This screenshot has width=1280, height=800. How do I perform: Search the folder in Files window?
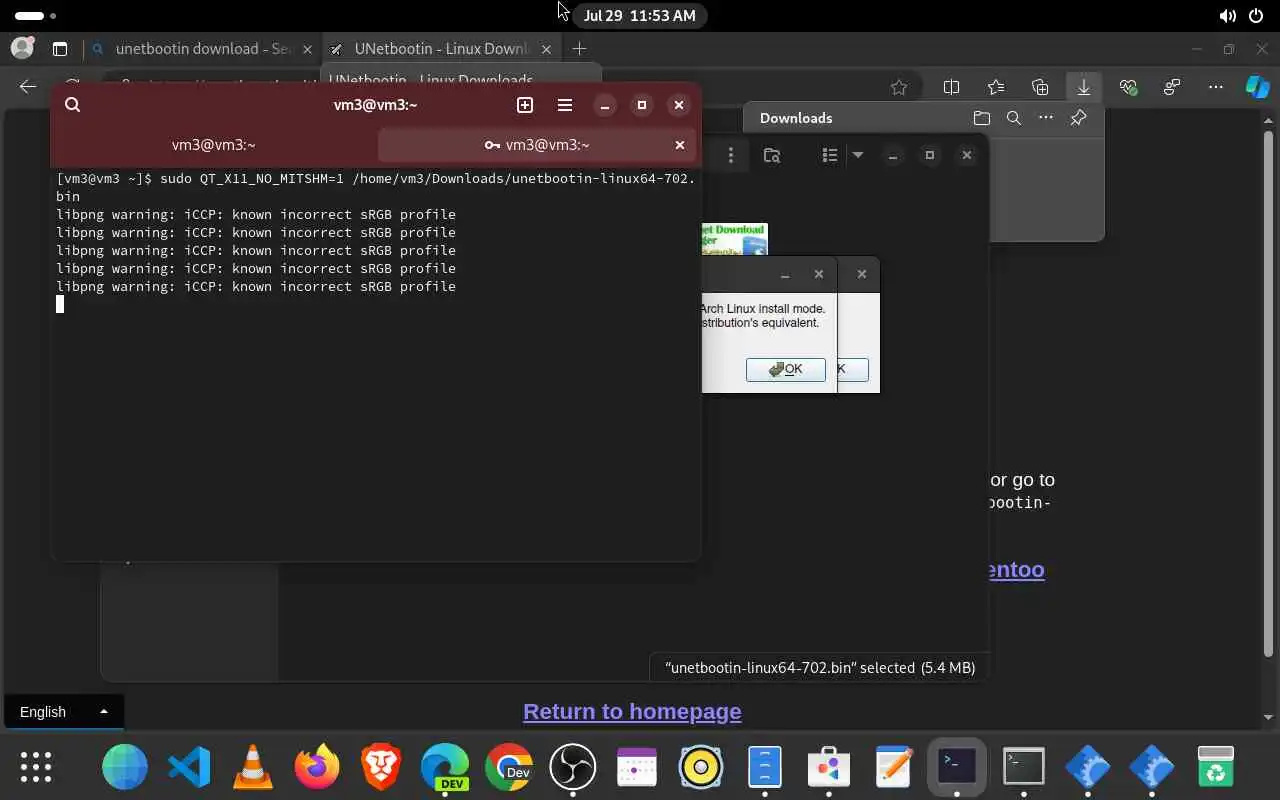771,155
